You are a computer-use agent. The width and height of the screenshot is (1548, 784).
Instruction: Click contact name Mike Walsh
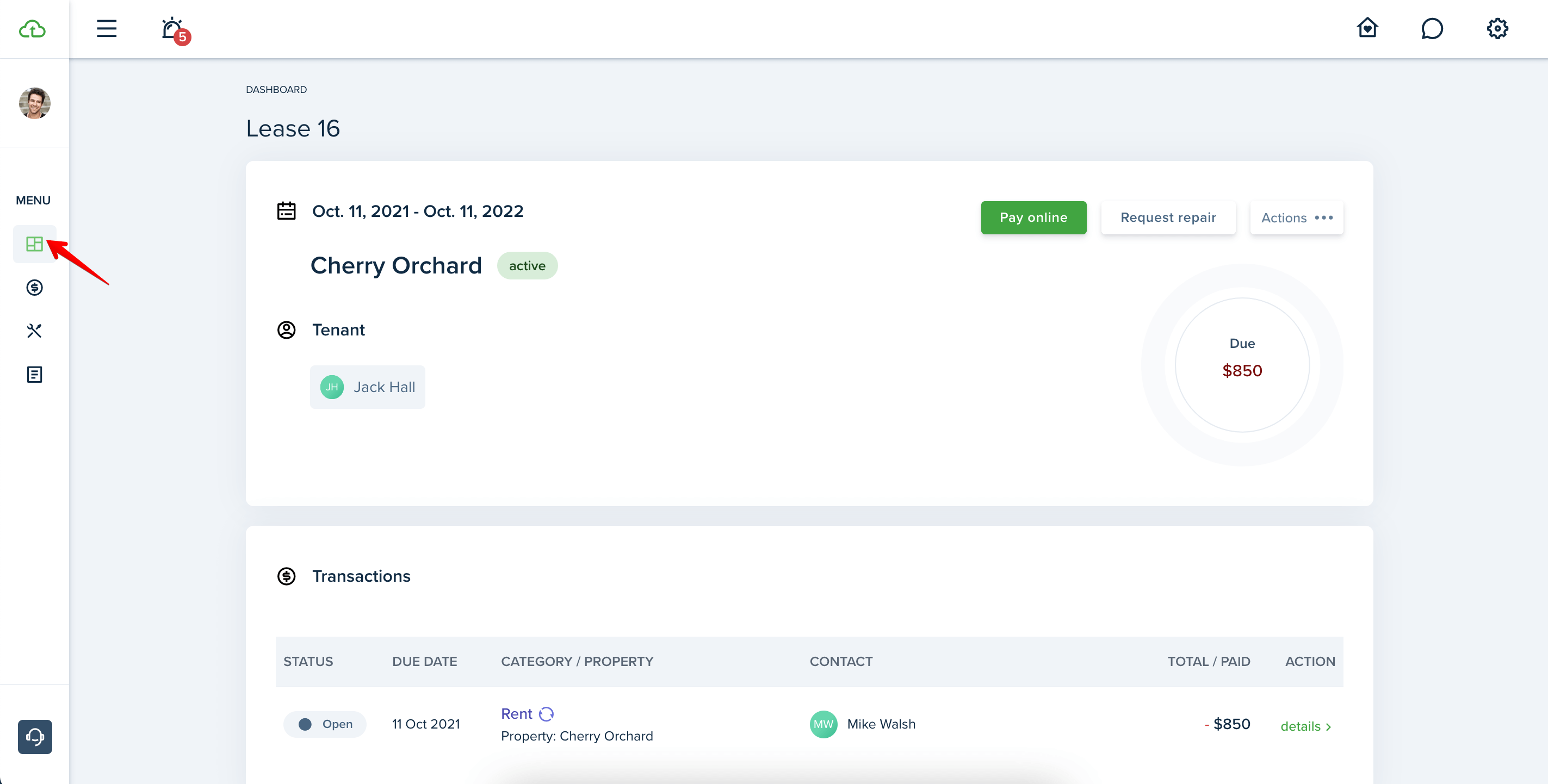(882, 724)
